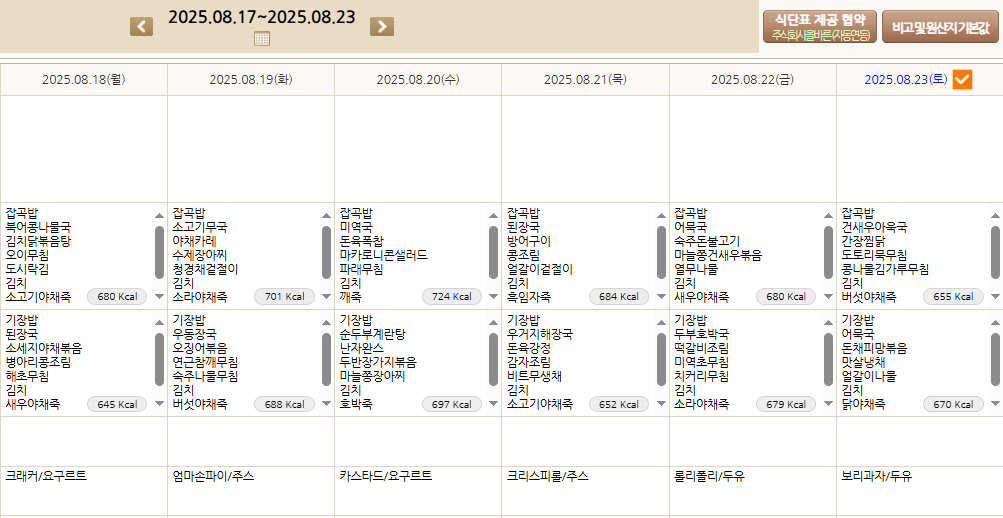Click the 680 Kcal badge on Monday lunch
1003x518 pixels.
pos(117,297)
